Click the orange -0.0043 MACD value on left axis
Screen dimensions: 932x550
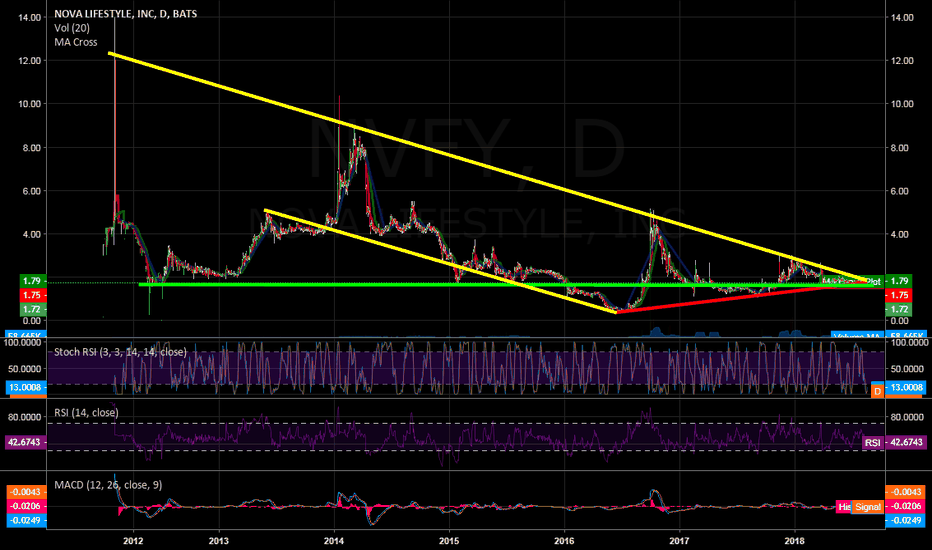26,492
